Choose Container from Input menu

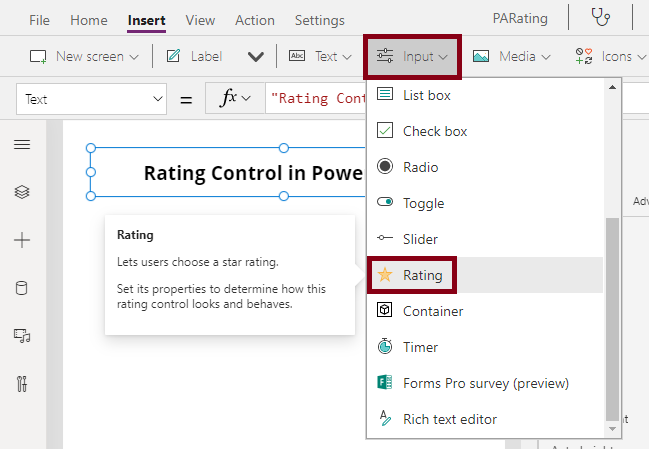tap(485, 311)
